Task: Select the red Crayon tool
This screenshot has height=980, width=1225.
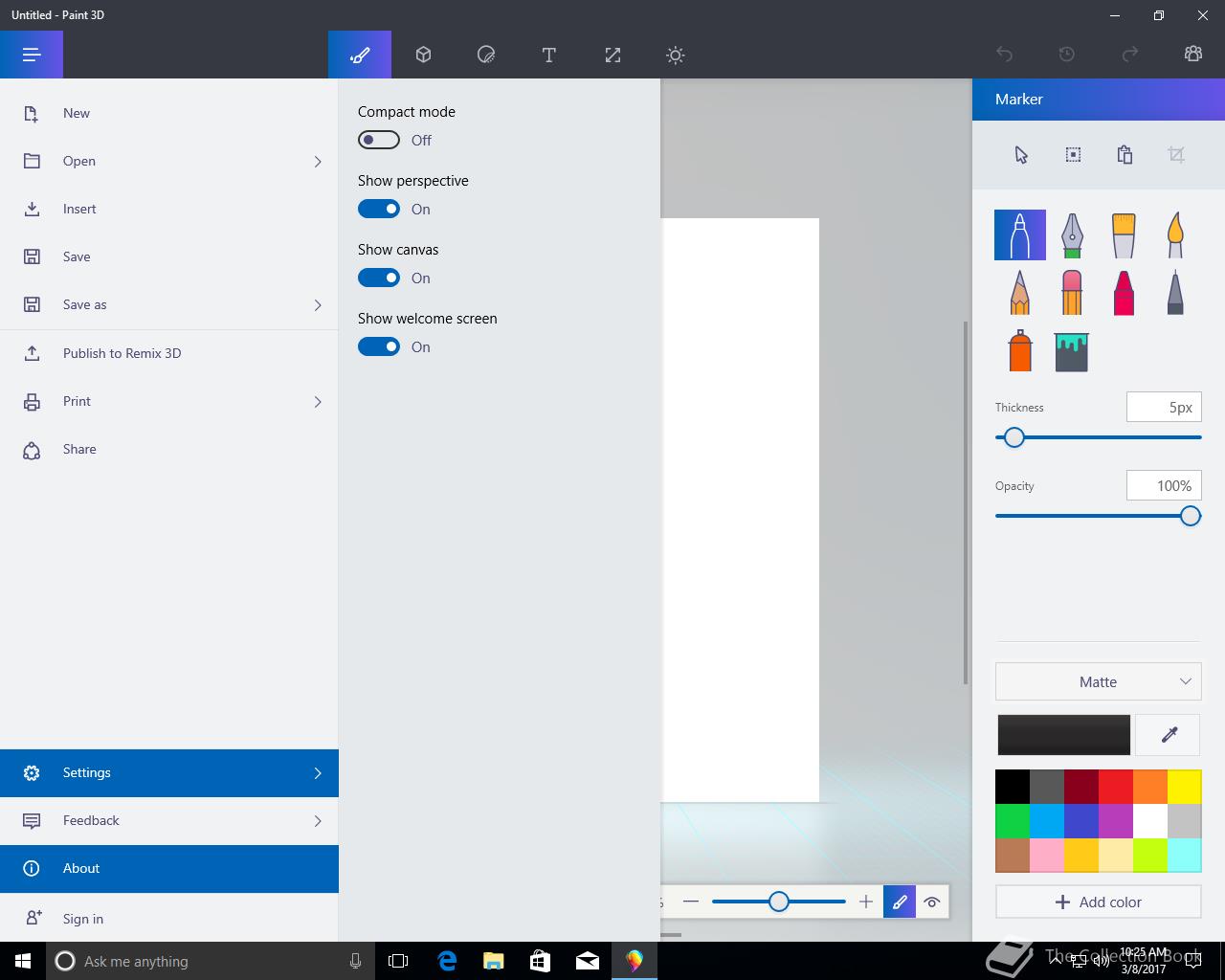Action: [x=1124, y=292]
